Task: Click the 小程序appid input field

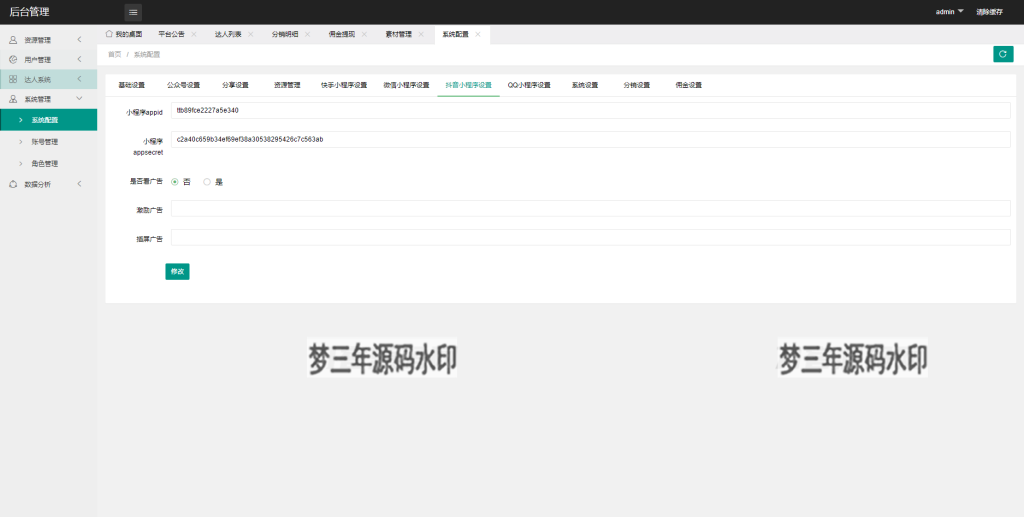Action: click(x=590, y=111)
